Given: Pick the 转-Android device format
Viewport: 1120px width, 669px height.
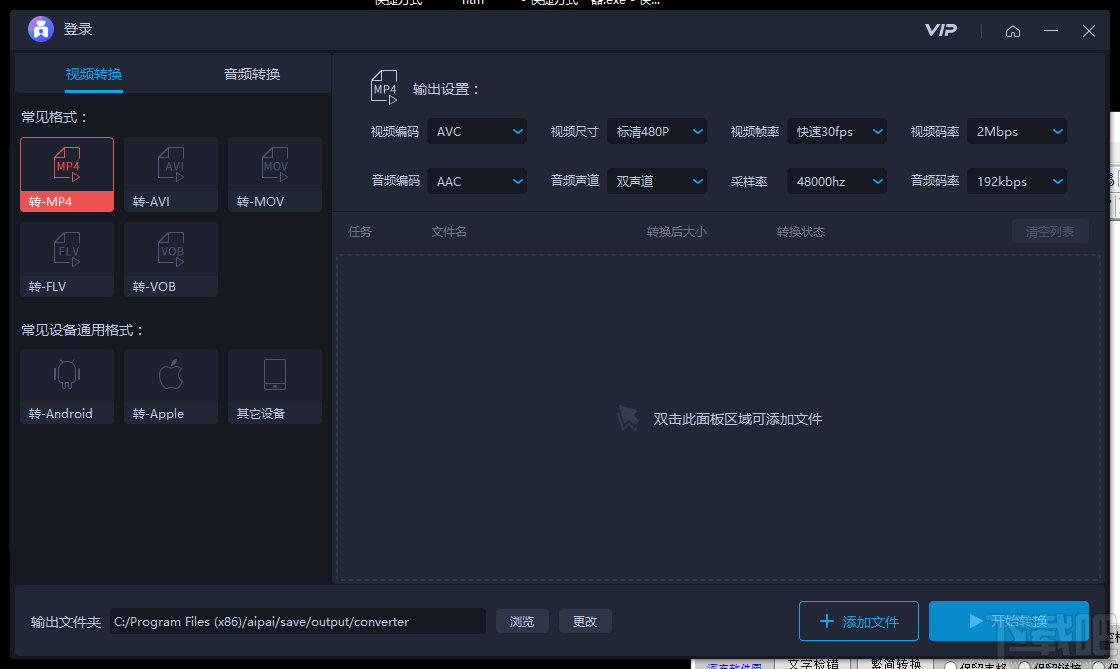Looking at the screenshot, I should tap(66, 386).
